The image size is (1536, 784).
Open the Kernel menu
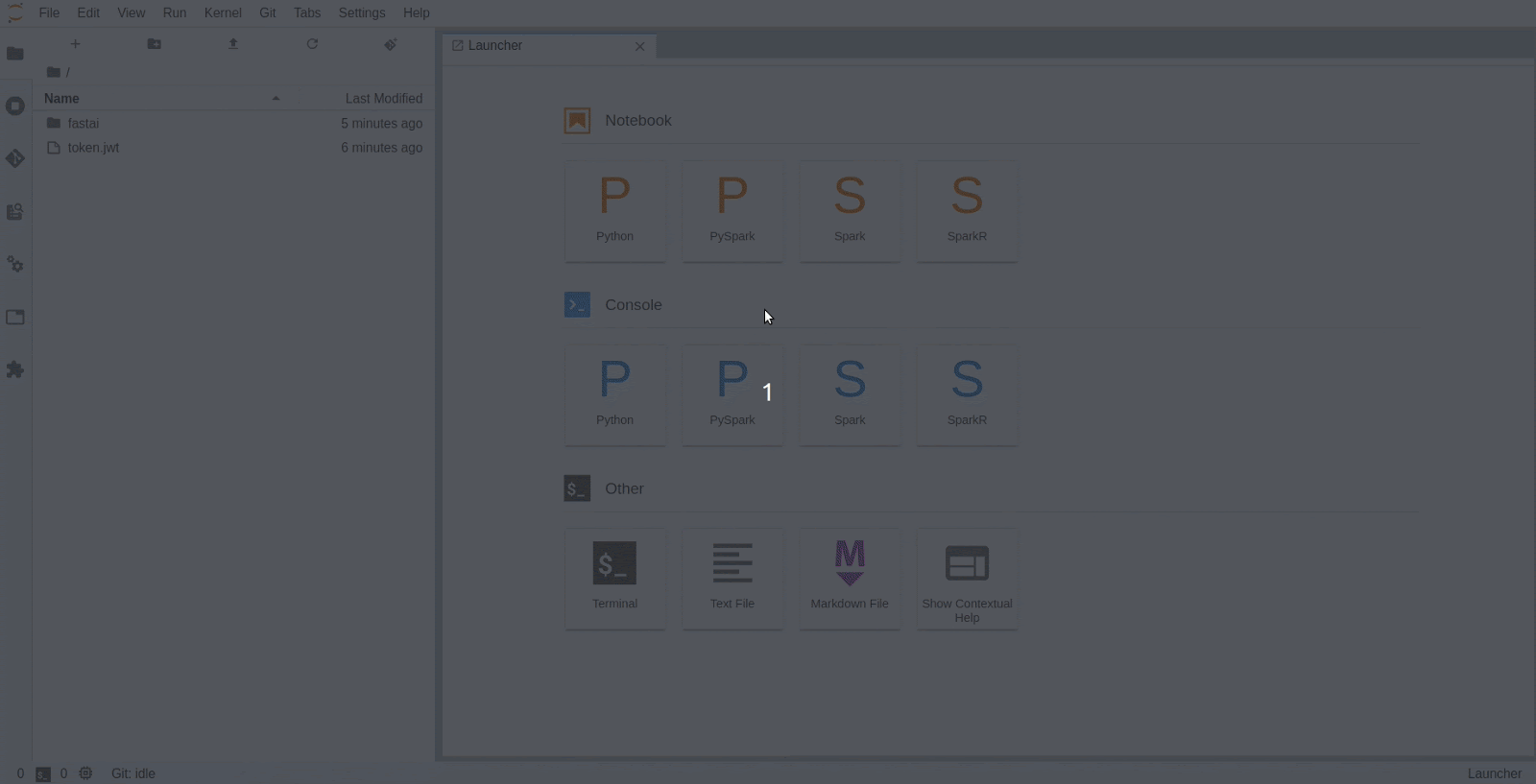point(223,12)
